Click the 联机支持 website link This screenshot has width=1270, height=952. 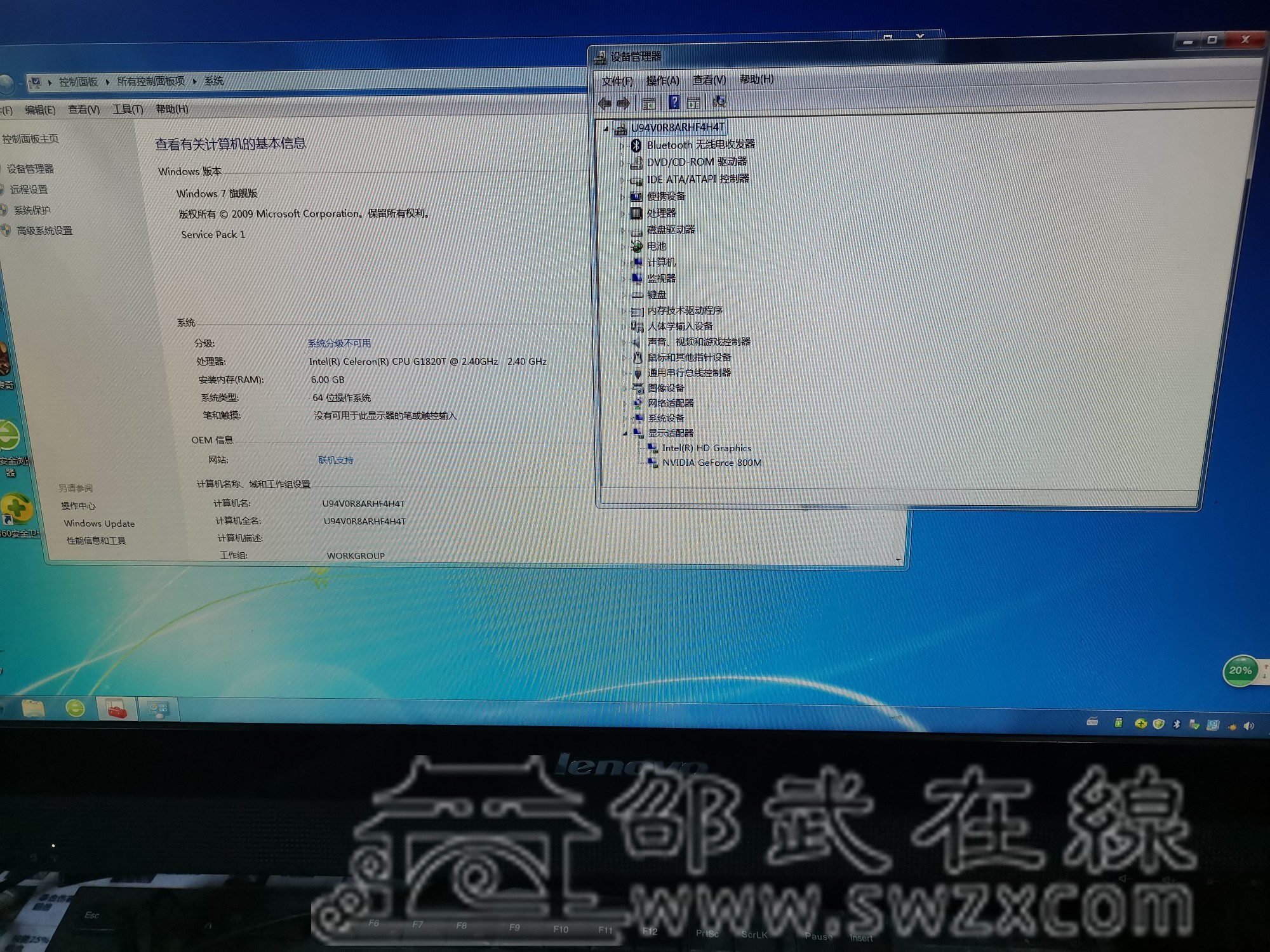click(x=335, y=460)
